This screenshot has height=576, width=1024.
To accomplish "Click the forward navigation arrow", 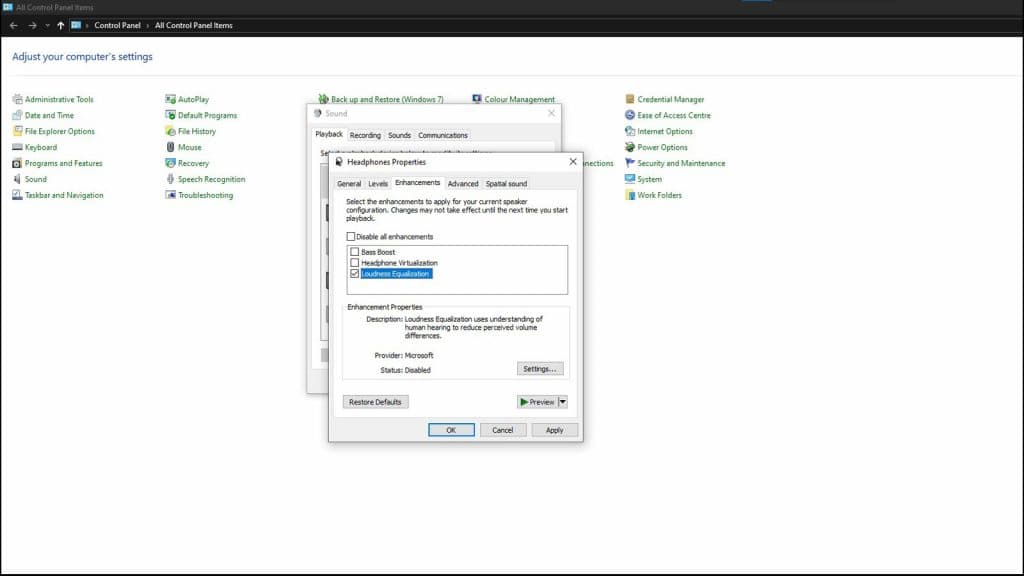I will point(32,25).
